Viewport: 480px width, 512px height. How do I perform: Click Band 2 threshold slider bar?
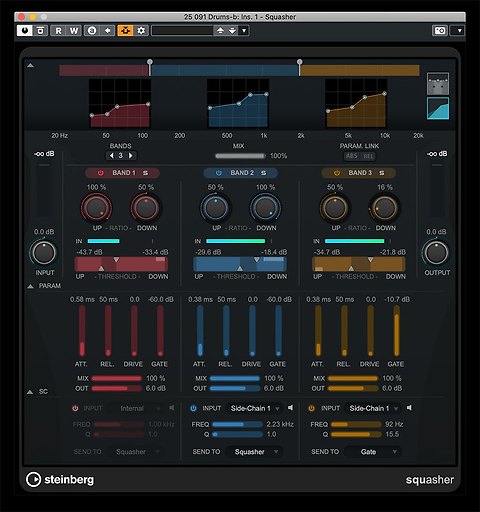(x=240, y=264)
